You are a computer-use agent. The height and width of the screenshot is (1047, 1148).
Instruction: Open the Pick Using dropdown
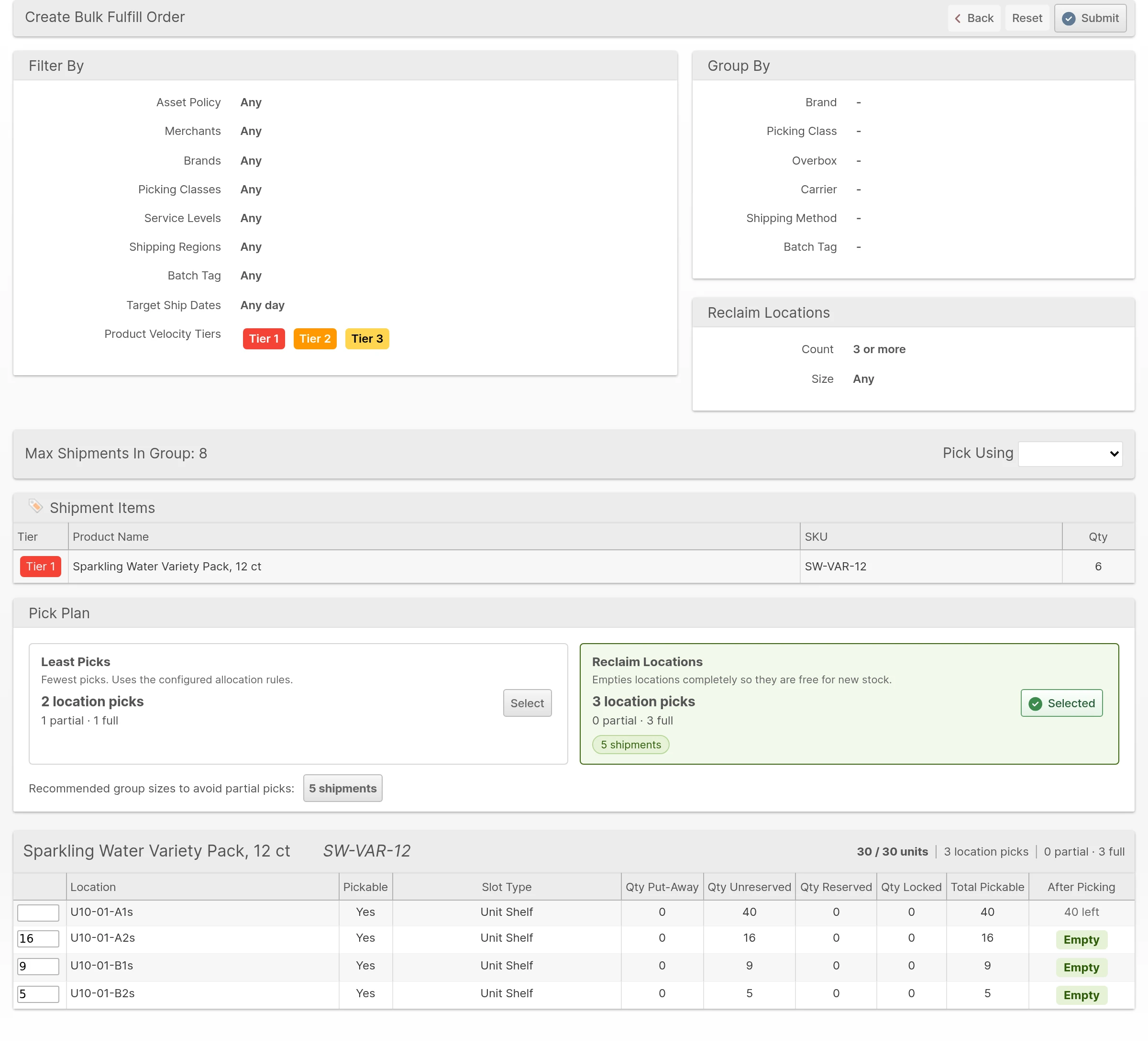(x=1070, y=454)
